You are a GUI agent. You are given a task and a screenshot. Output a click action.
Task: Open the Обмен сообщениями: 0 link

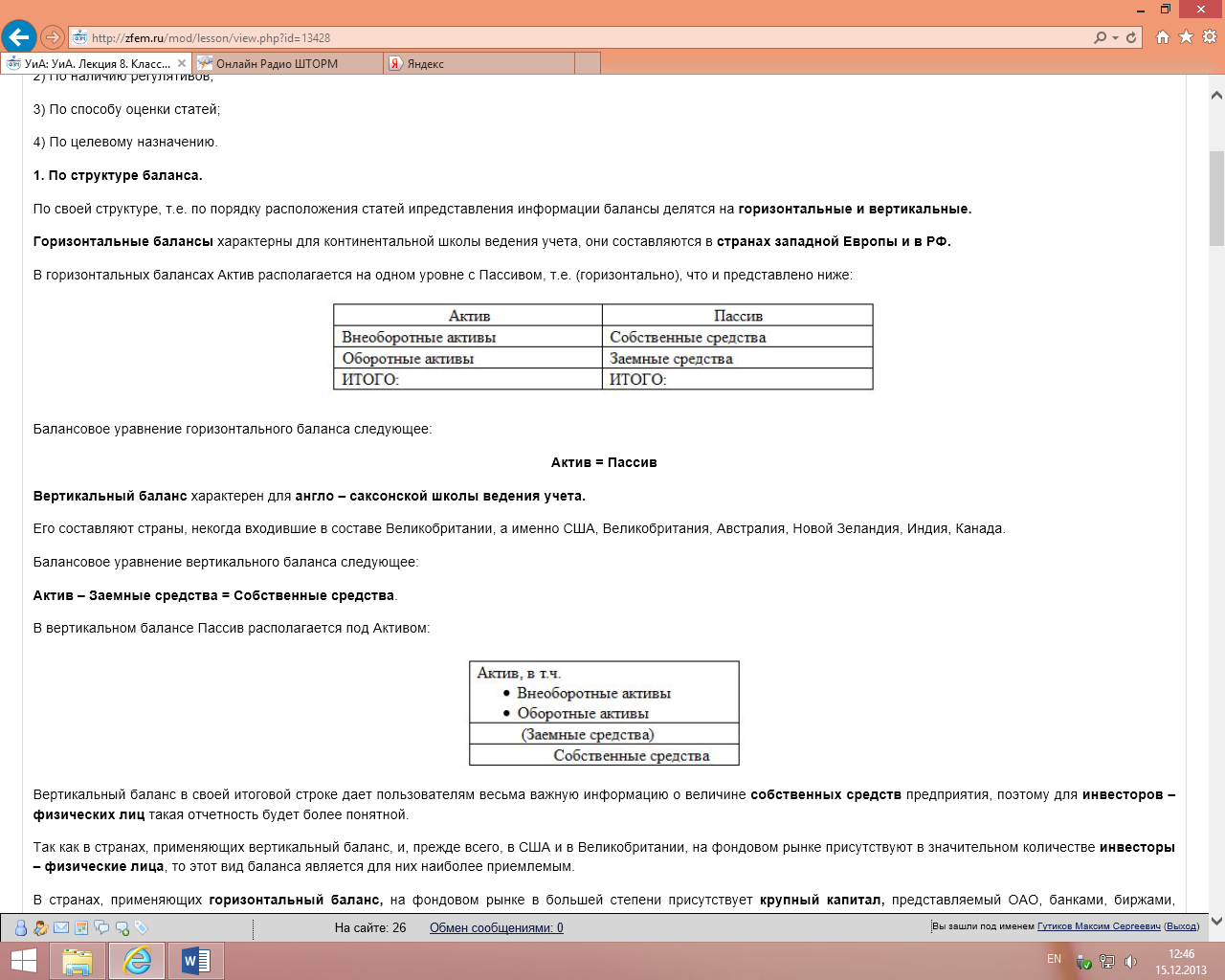pyautogui.click(x=497, y=927)
